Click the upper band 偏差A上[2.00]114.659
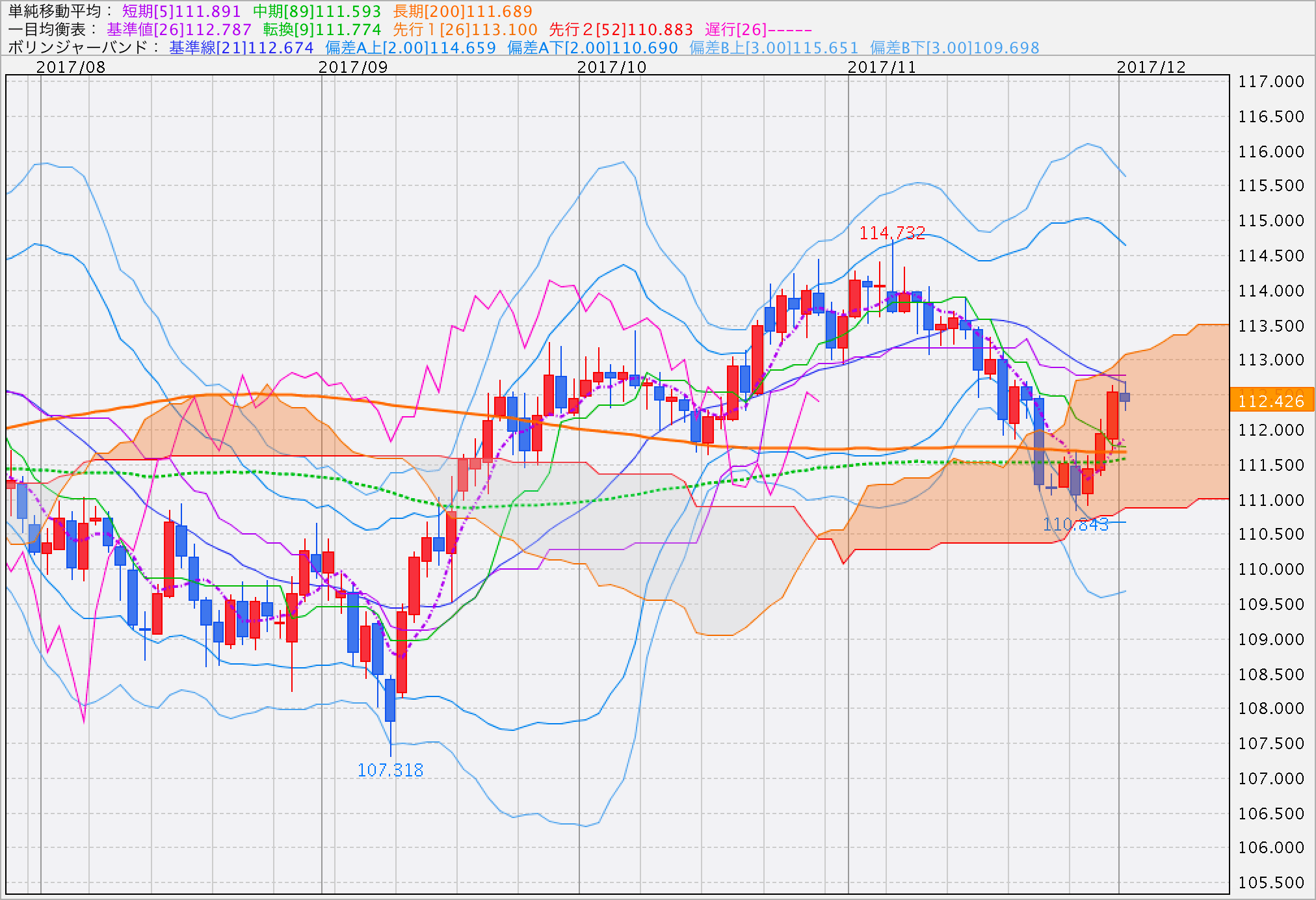Viewport: 1316px width, 900px height. click(410, 47)
